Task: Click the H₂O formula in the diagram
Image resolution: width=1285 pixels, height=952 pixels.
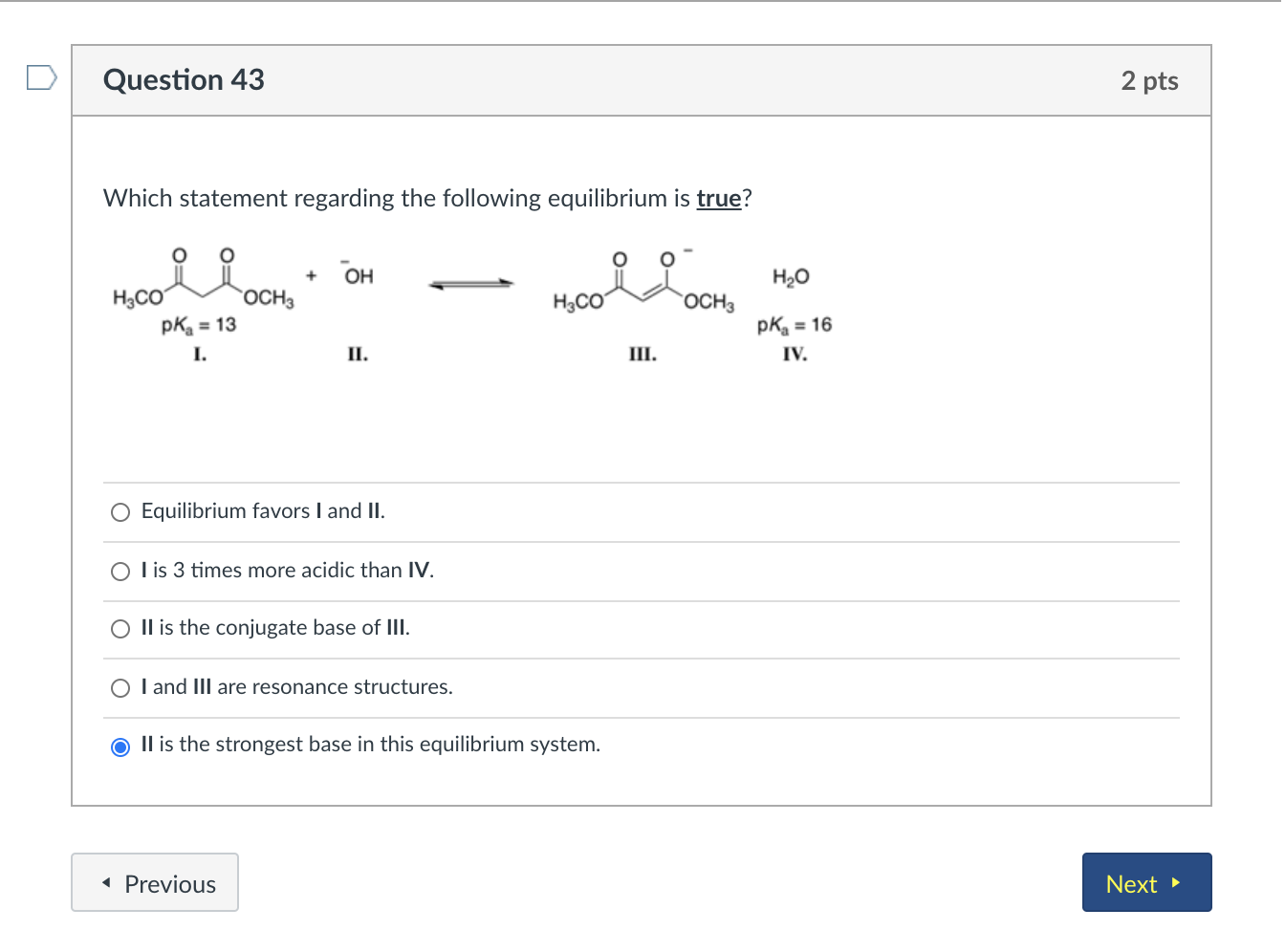Action: [x=791, y=277]
